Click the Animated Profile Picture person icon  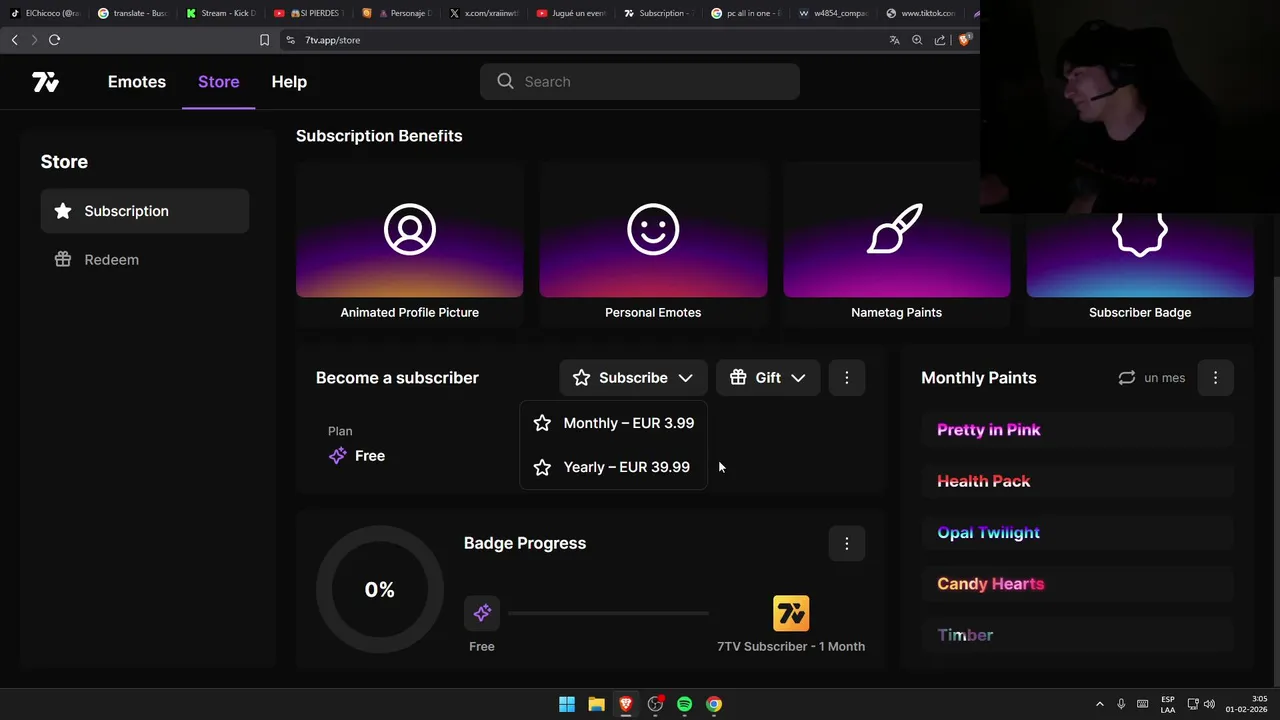(409, 229)
